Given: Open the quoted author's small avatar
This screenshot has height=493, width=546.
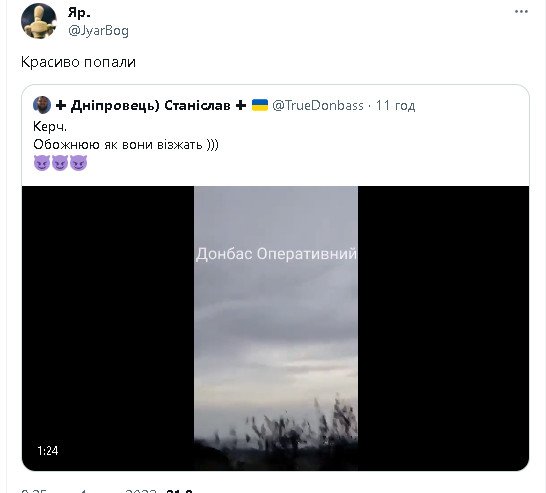Looking at the screenshot, I should [x=42, y=105].
